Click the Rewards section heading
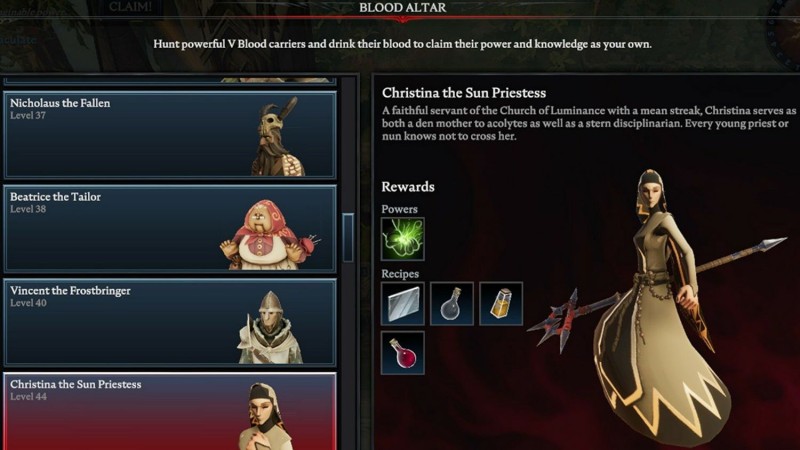Viewport: 800px width, 450px height. click(408, 187)
